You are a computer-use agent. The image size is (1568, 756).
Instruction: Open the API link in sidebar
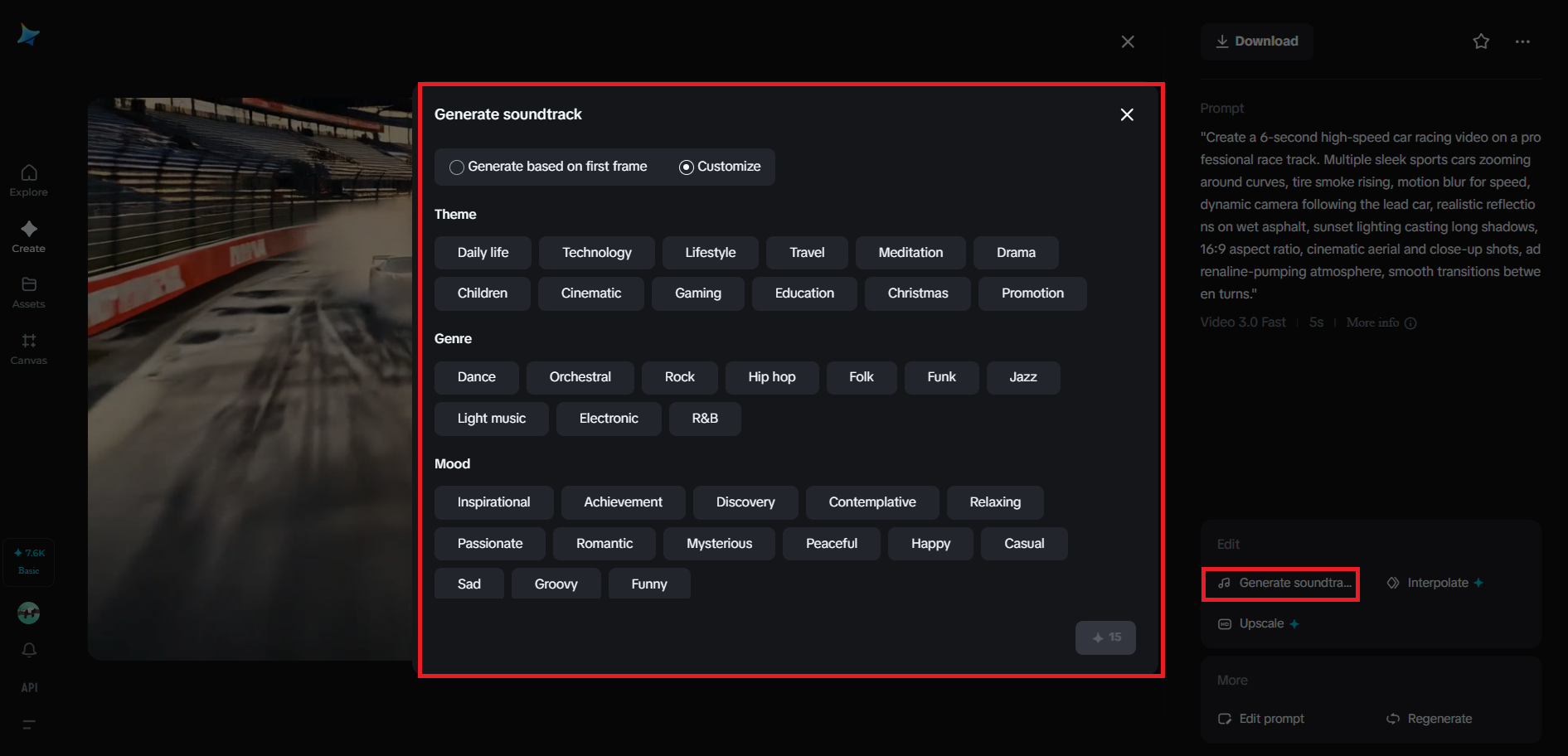[29, 687]
